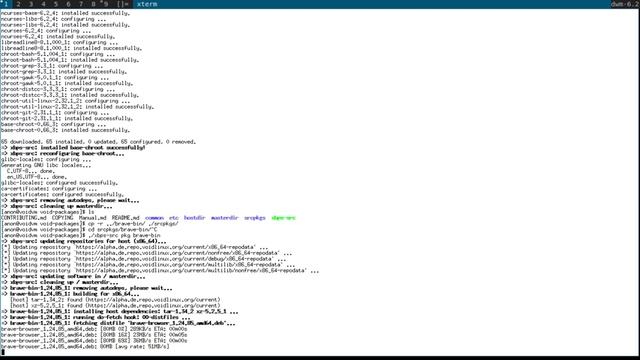
Task: Click 'Generating GNU libc locales...' line
Action: point(46,165)
